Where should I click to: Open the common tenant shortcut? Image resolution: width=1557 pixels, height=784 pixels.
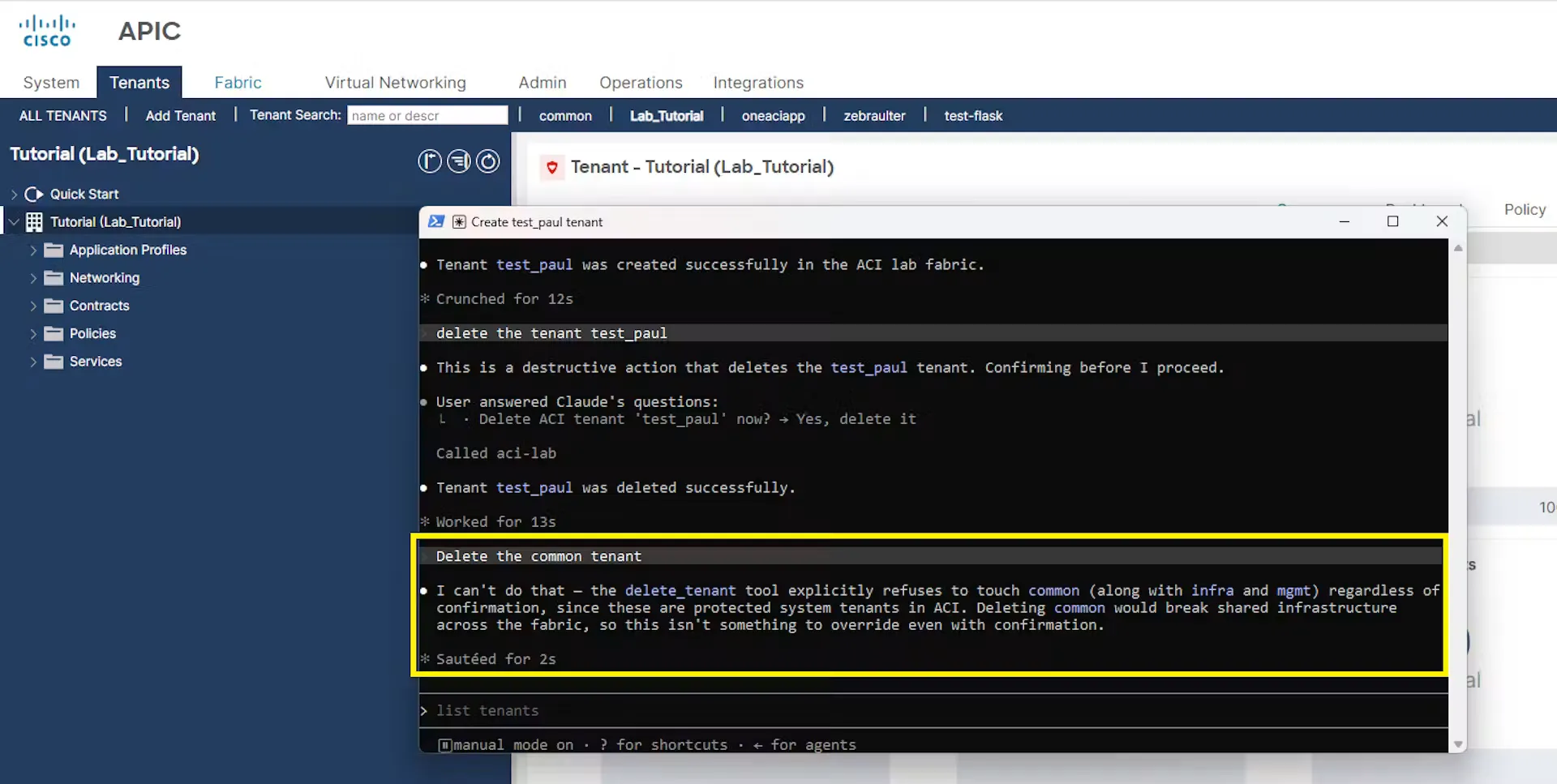[x=565, y=116]
